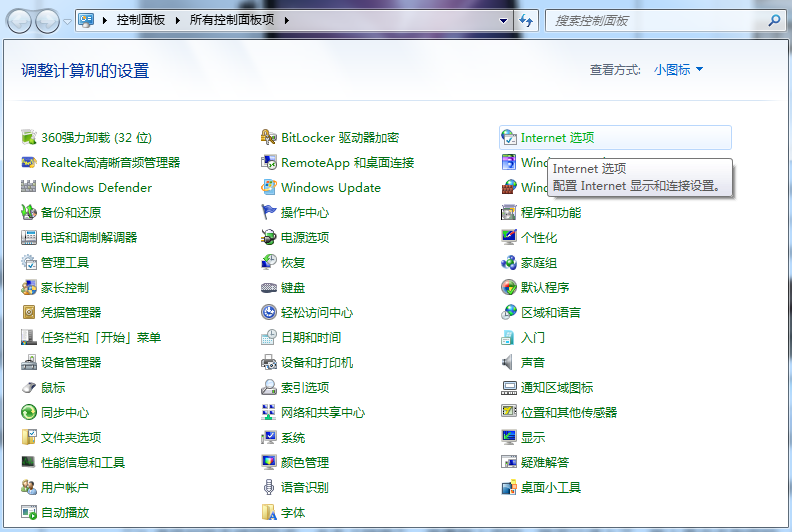Click the address bar refresh button
The height and width of the screenshot is (532, 792).
pos(527,20)
